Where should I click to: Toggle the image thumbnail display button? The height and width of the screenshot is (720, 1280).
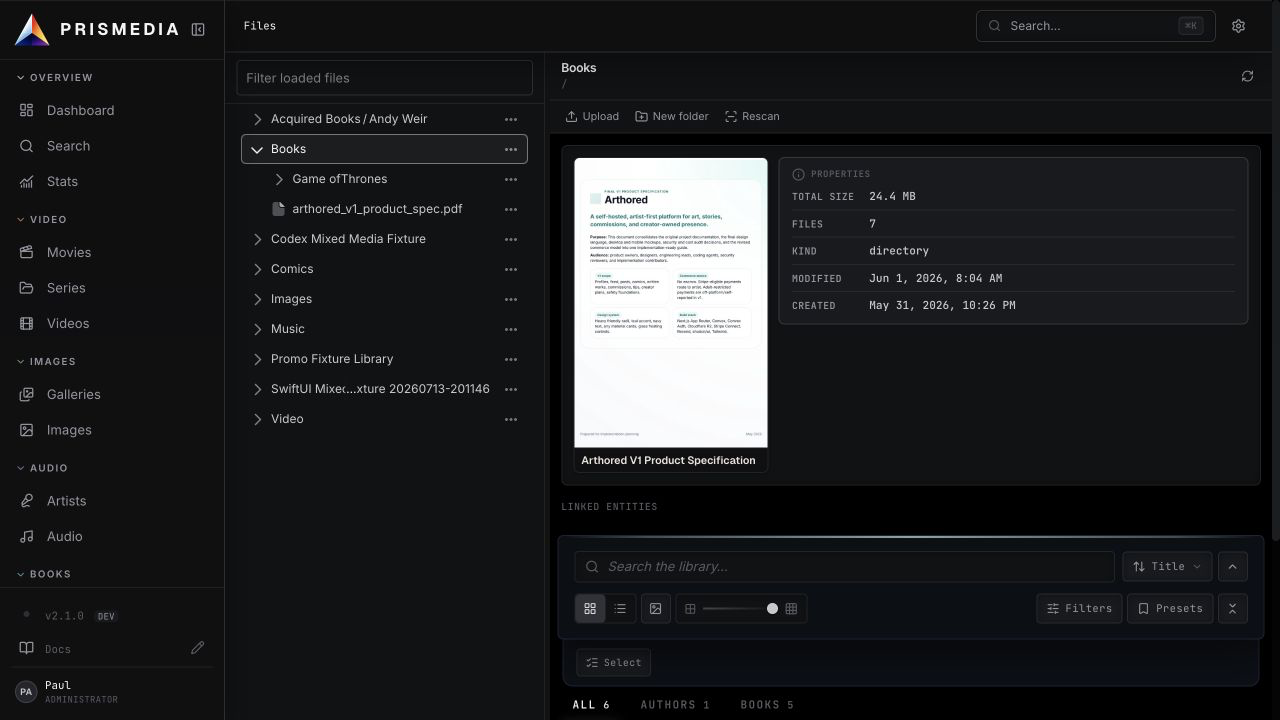[656, 609]
